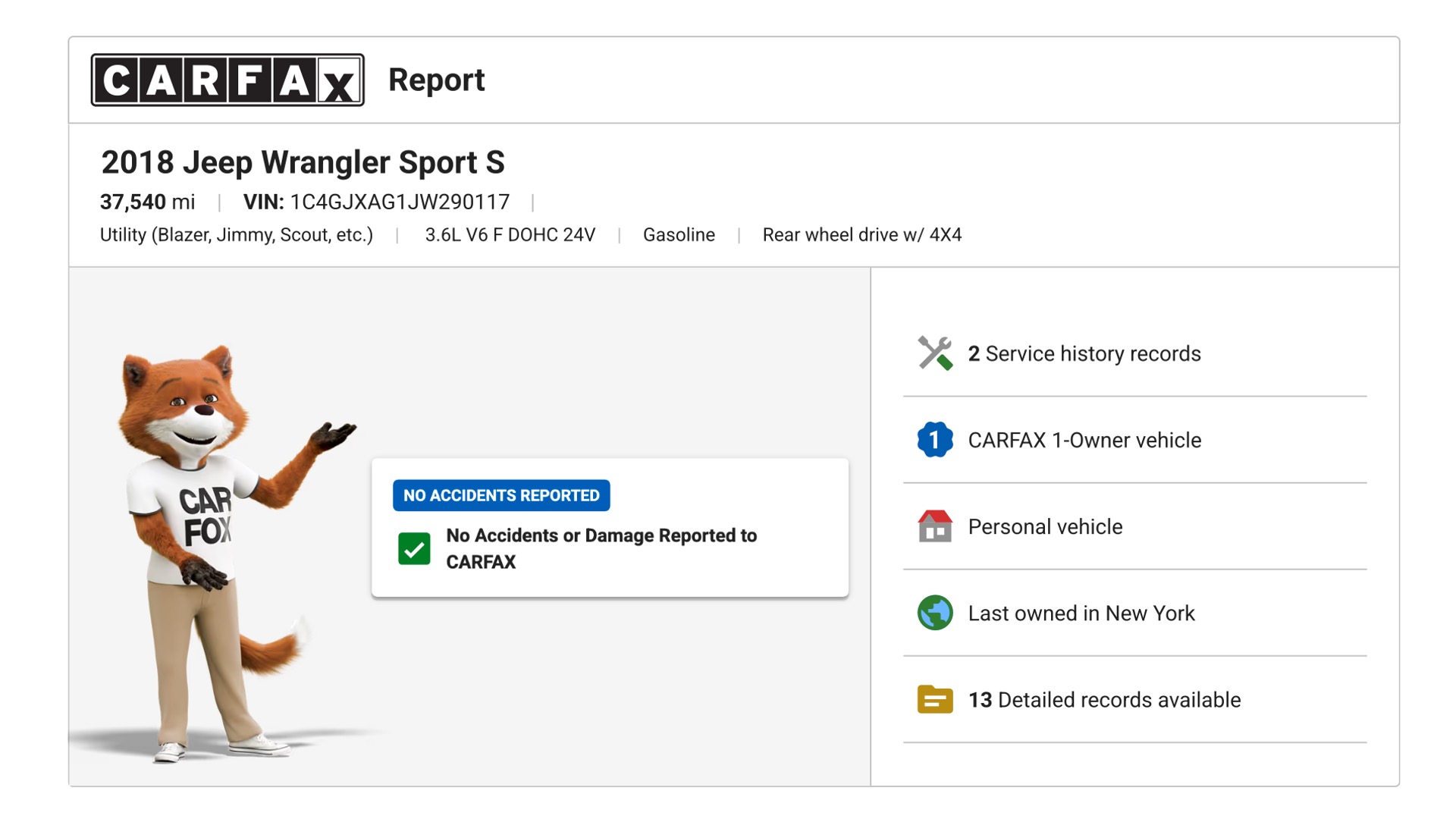The image size is (1456, 819).
Task: Click No Accidents or Damage Reported text
Action: [x=601, y=548]
